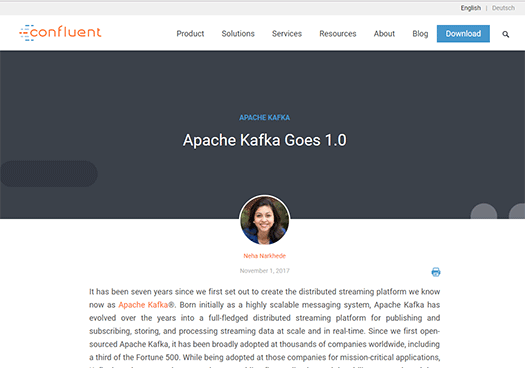Click the author's profile photo
525x368 pixels.
coord(265,220)
